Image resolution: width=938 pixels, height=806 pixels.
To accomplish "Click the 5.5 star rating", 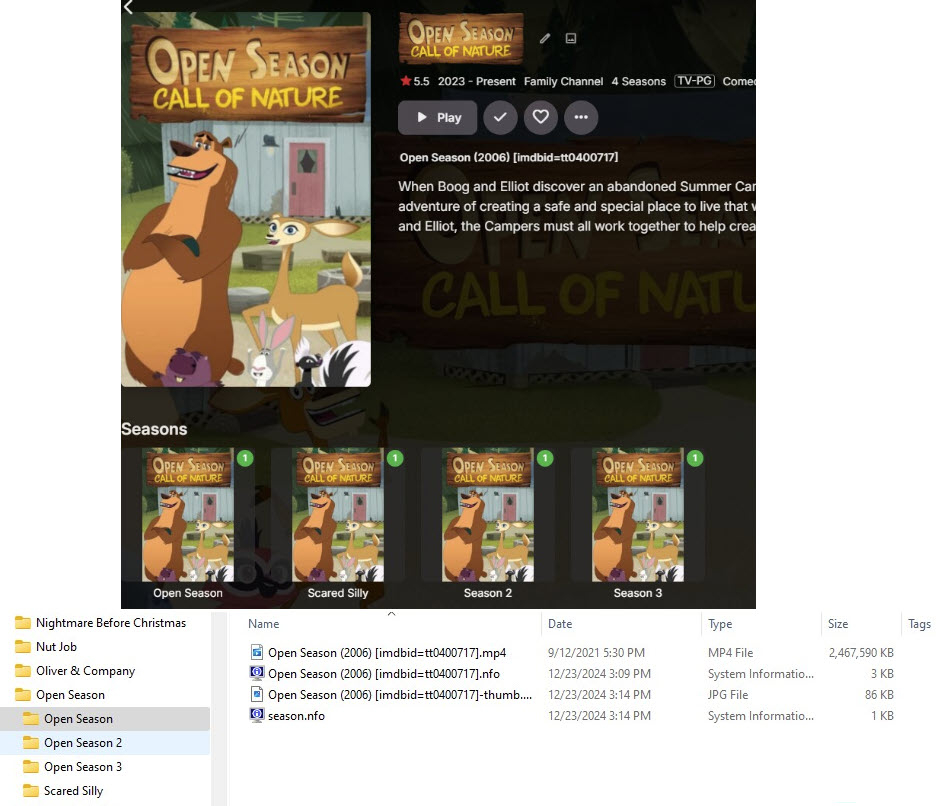I will tap(415, 81).
